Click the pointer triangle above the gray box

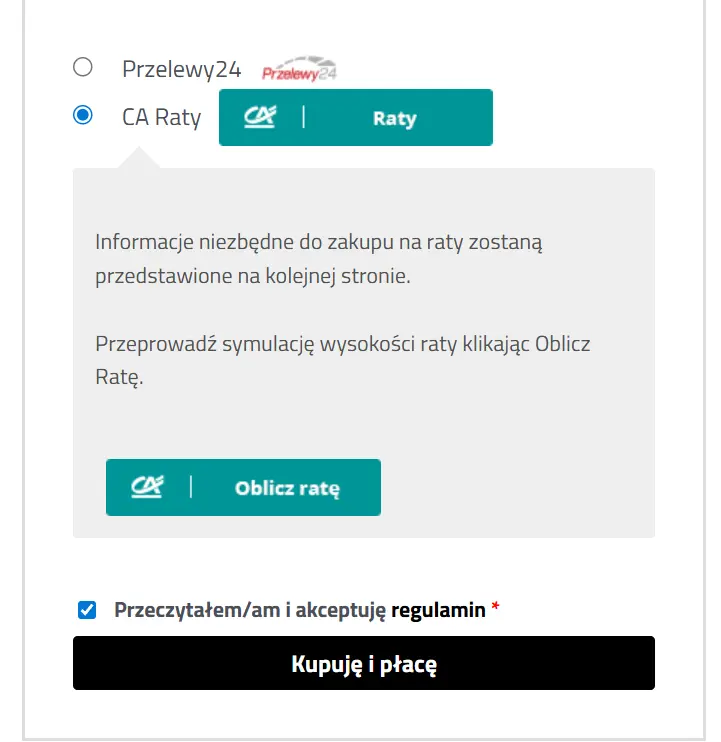tap(139, 158)
